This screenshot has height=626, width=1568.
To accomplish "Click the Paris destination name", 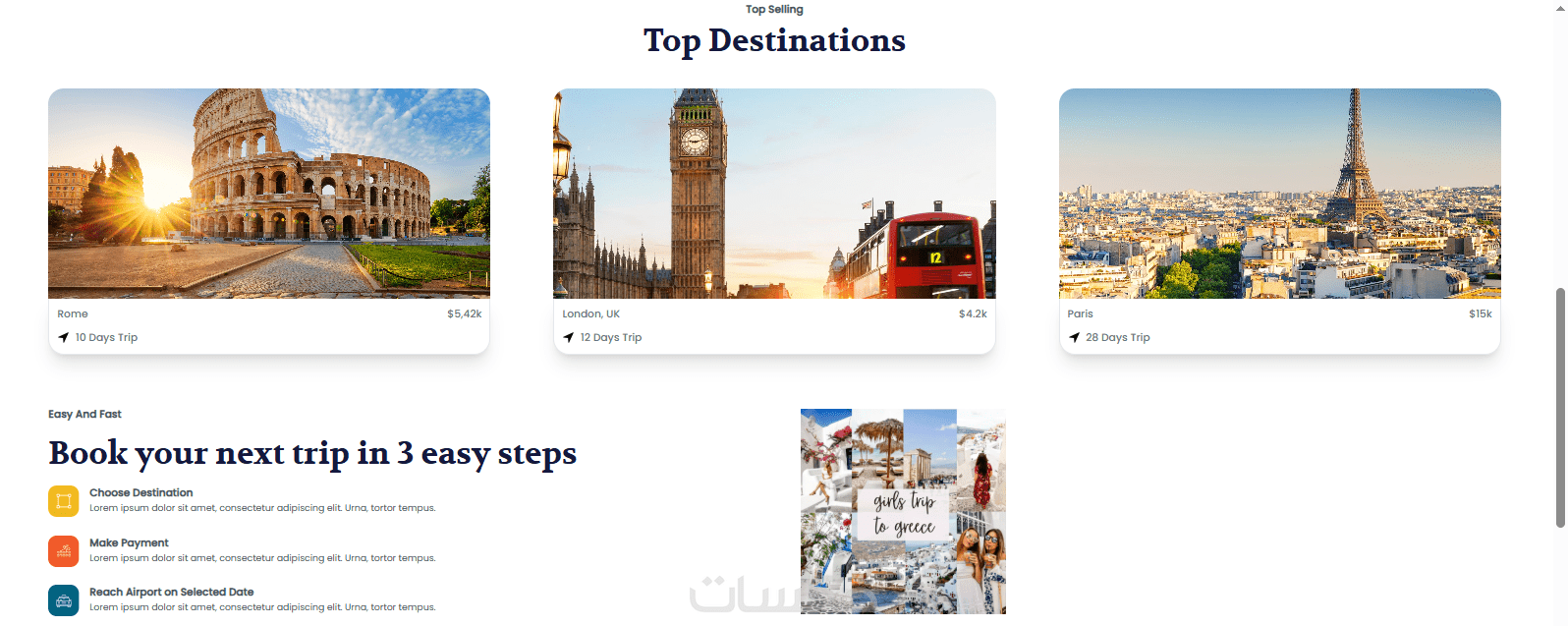I will [1081, 314].
